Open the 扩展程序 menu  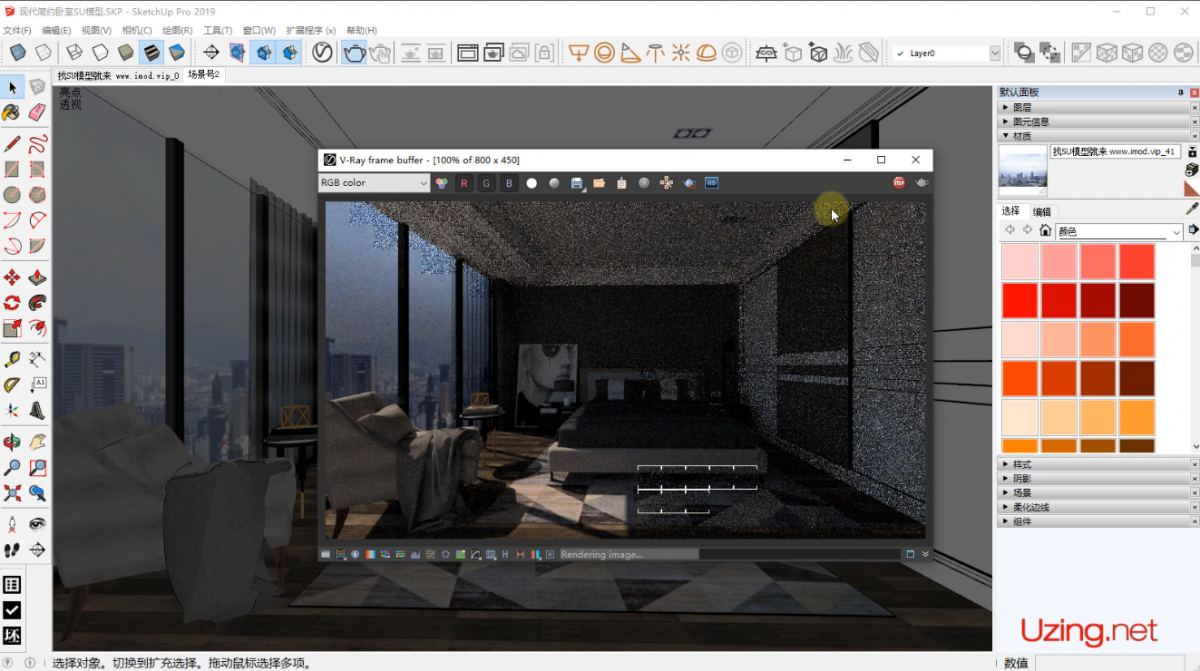click(x=310, y=31)
